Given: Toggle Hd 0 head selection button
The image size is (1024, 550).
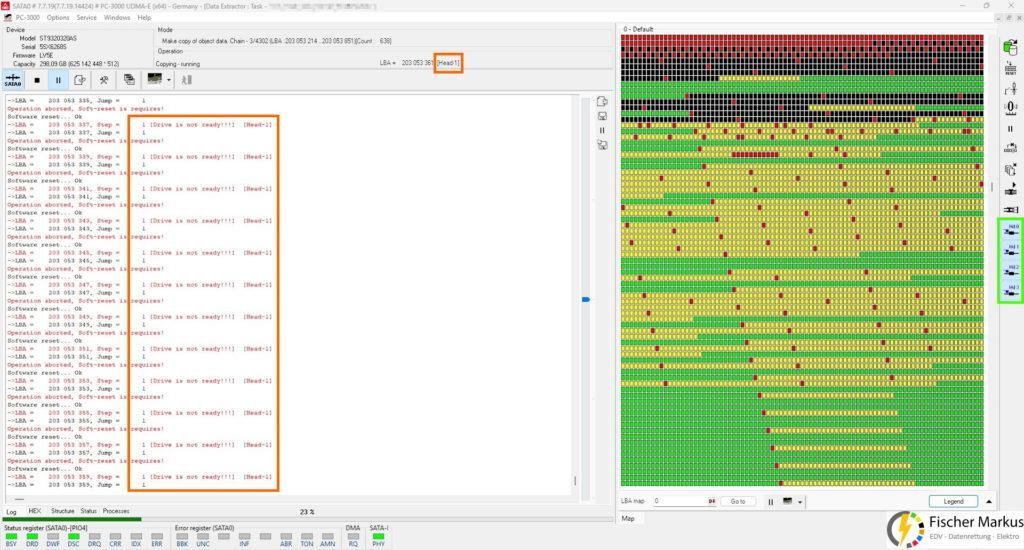Looking at the screenshot, I should point(1011,231).
